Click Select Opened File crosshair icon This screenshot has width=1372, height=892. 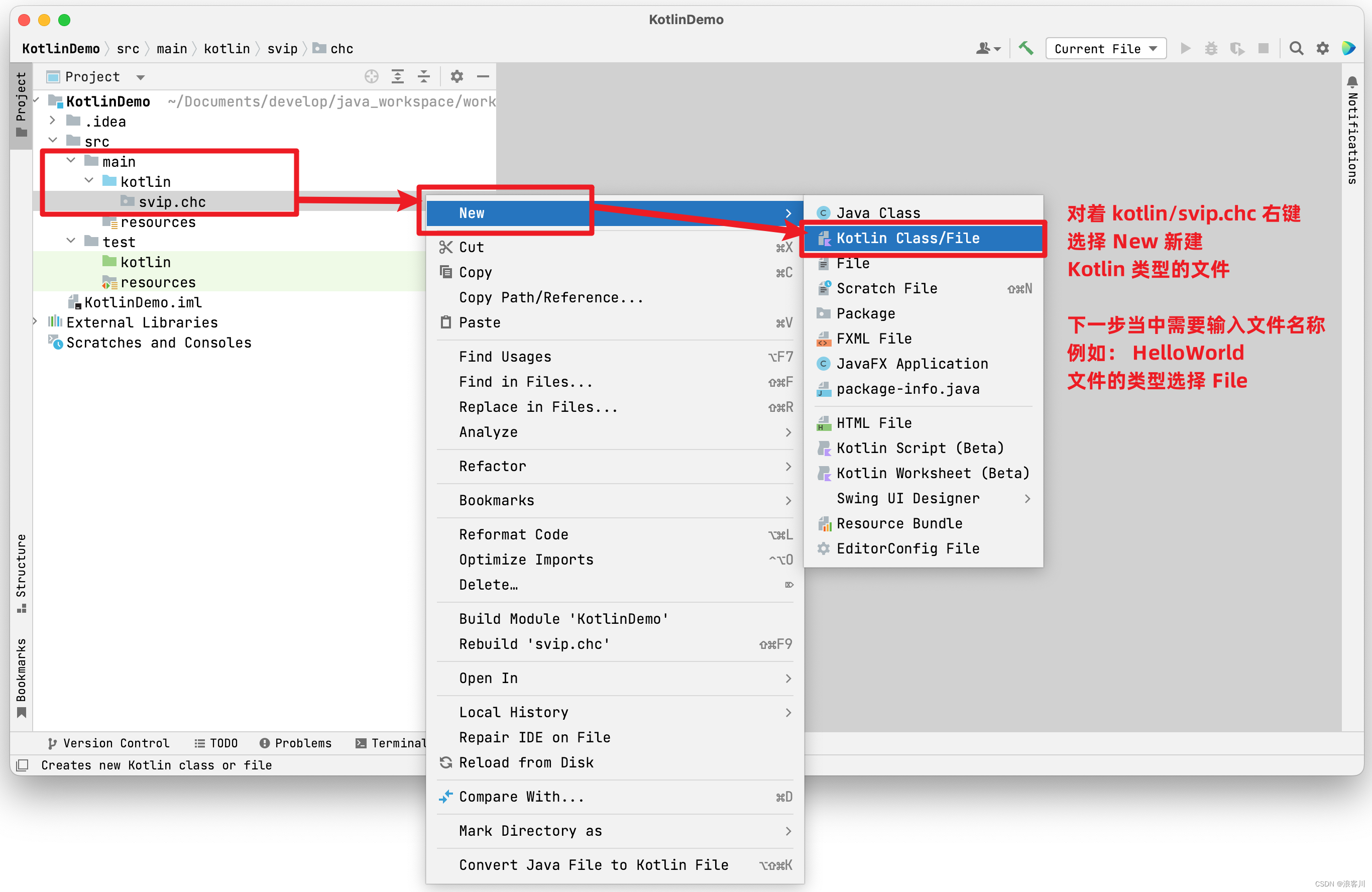pos(371,76)
